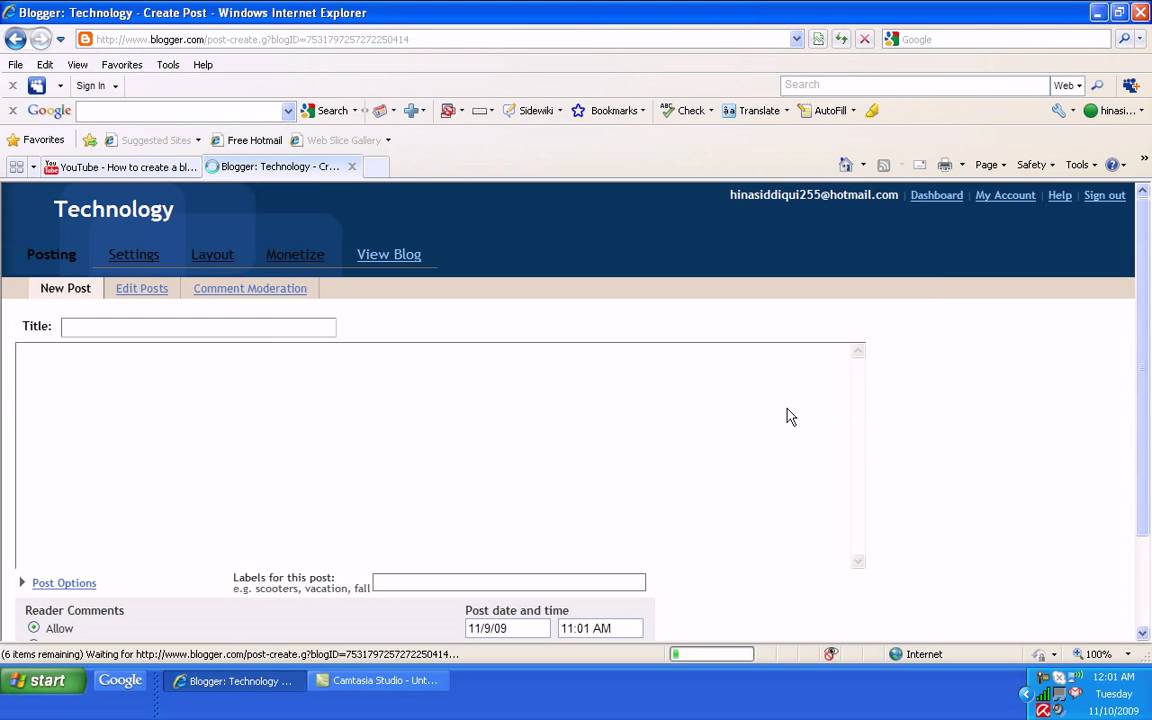Click the Windows Start button

coord(43,680)
